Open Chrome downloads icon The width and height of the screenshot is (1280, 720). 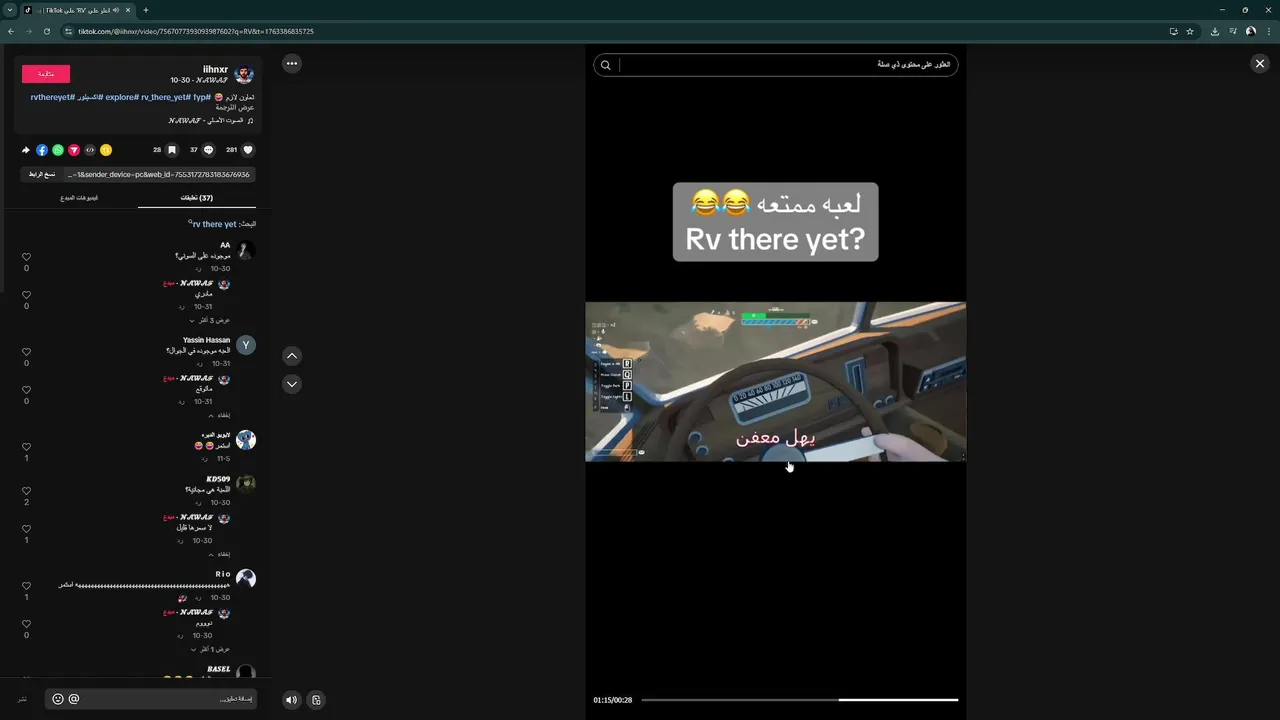click(1214, 31)
